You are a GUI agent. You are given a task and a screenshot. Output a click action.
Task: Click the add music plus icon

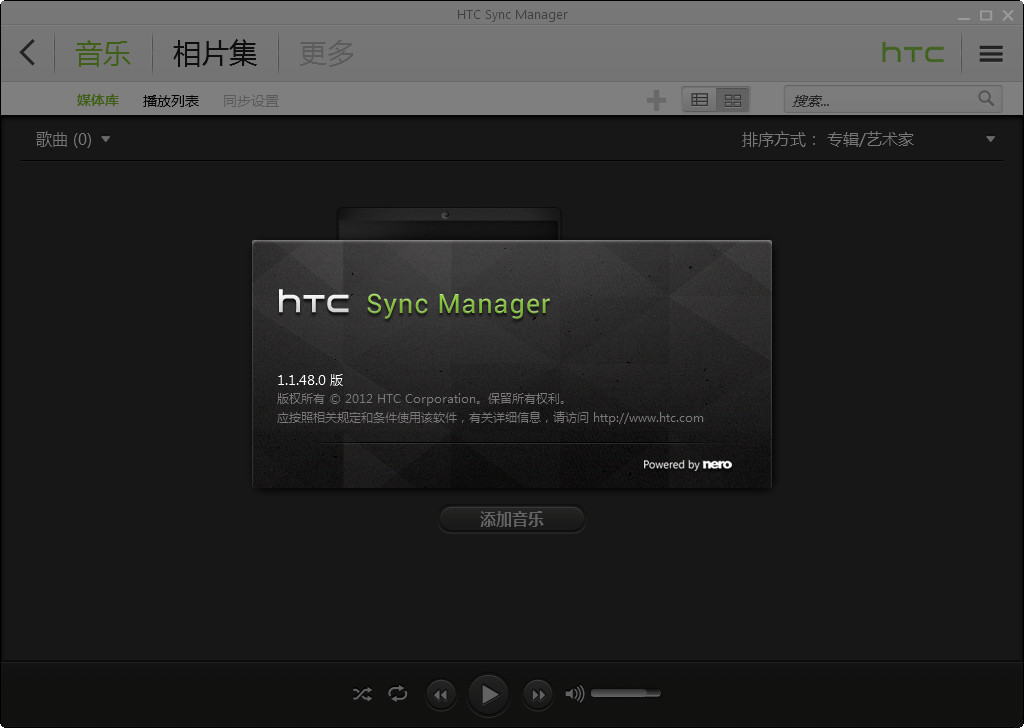click(656, 98)
